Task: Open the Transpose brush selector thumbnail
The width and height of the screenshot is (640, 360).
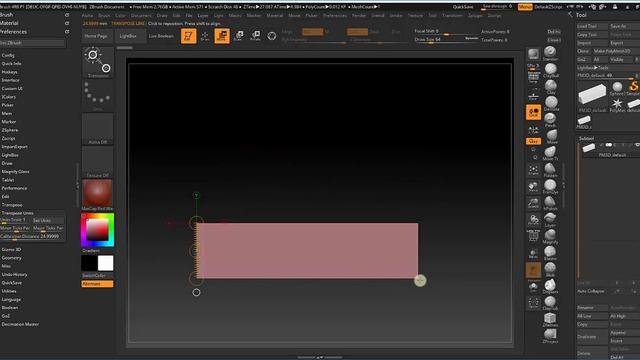Action: [98, 62]
